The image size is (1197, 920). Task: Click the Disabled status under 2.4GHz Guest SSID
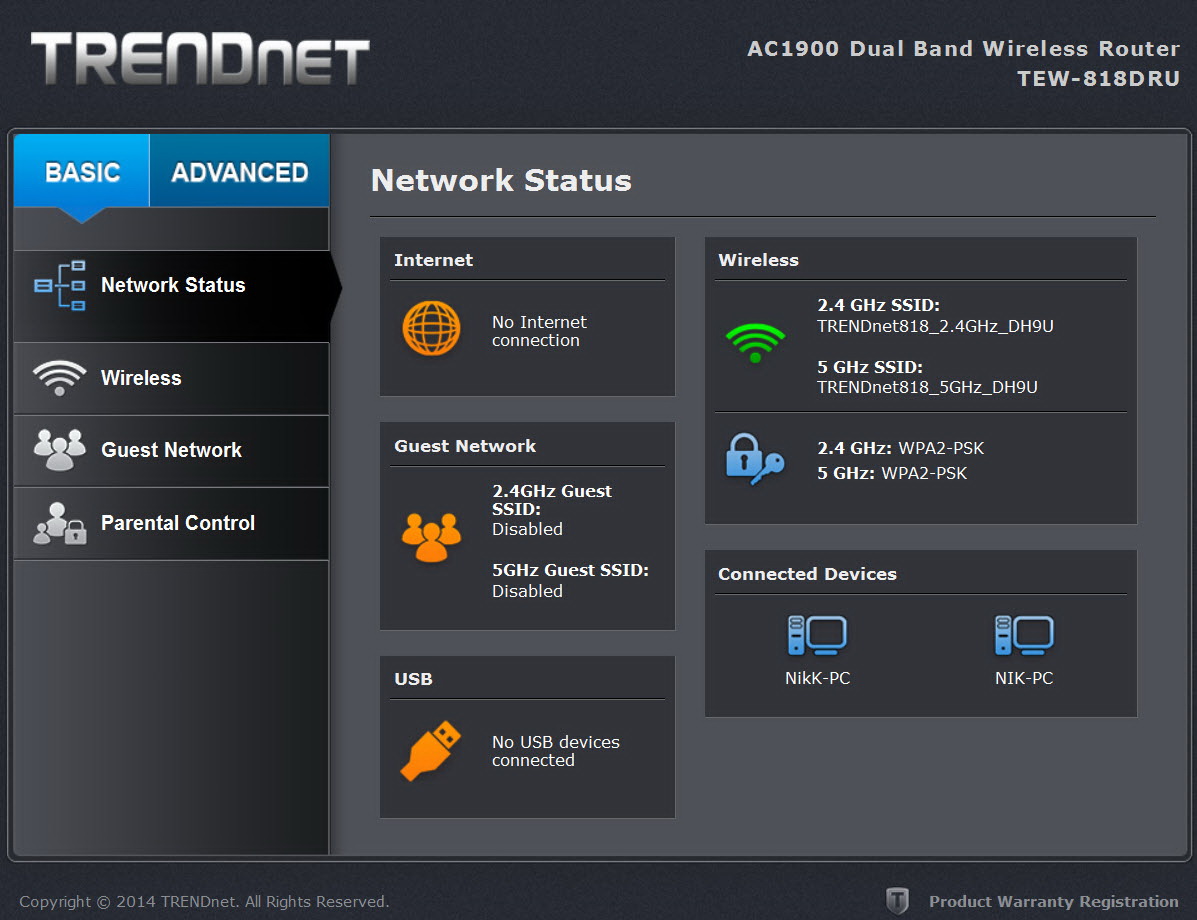pyautogui.click(x=527, y=529)
